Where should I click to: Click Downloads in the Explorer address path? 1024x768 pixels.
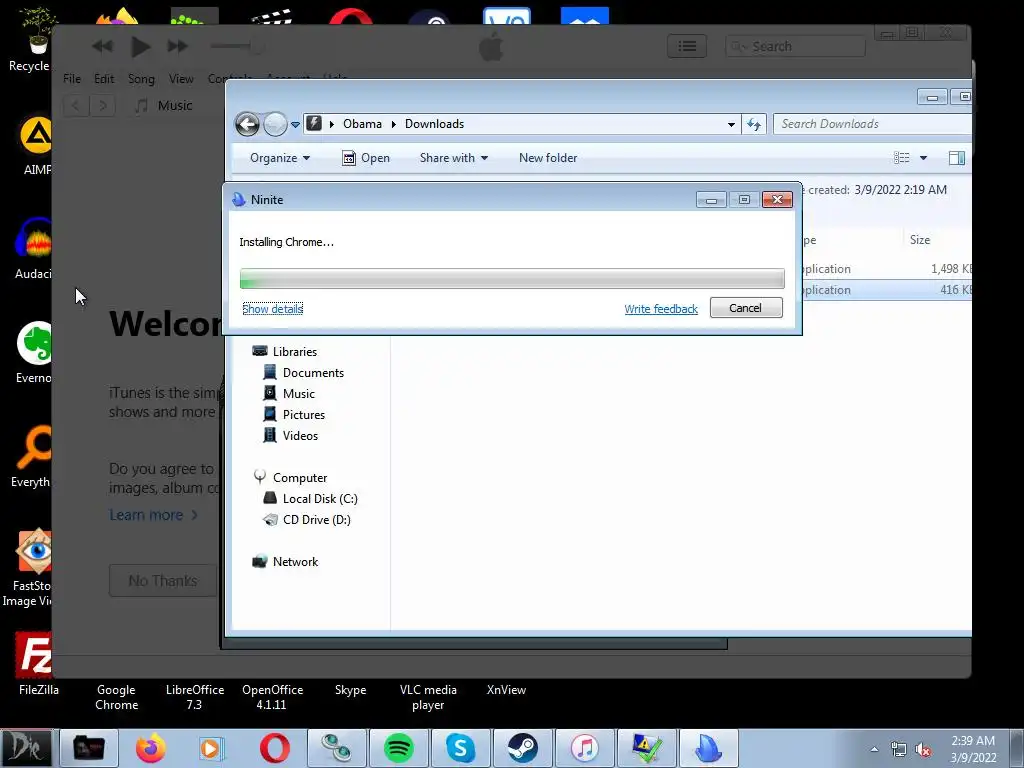pyautogui.click(x=434, y=123)
